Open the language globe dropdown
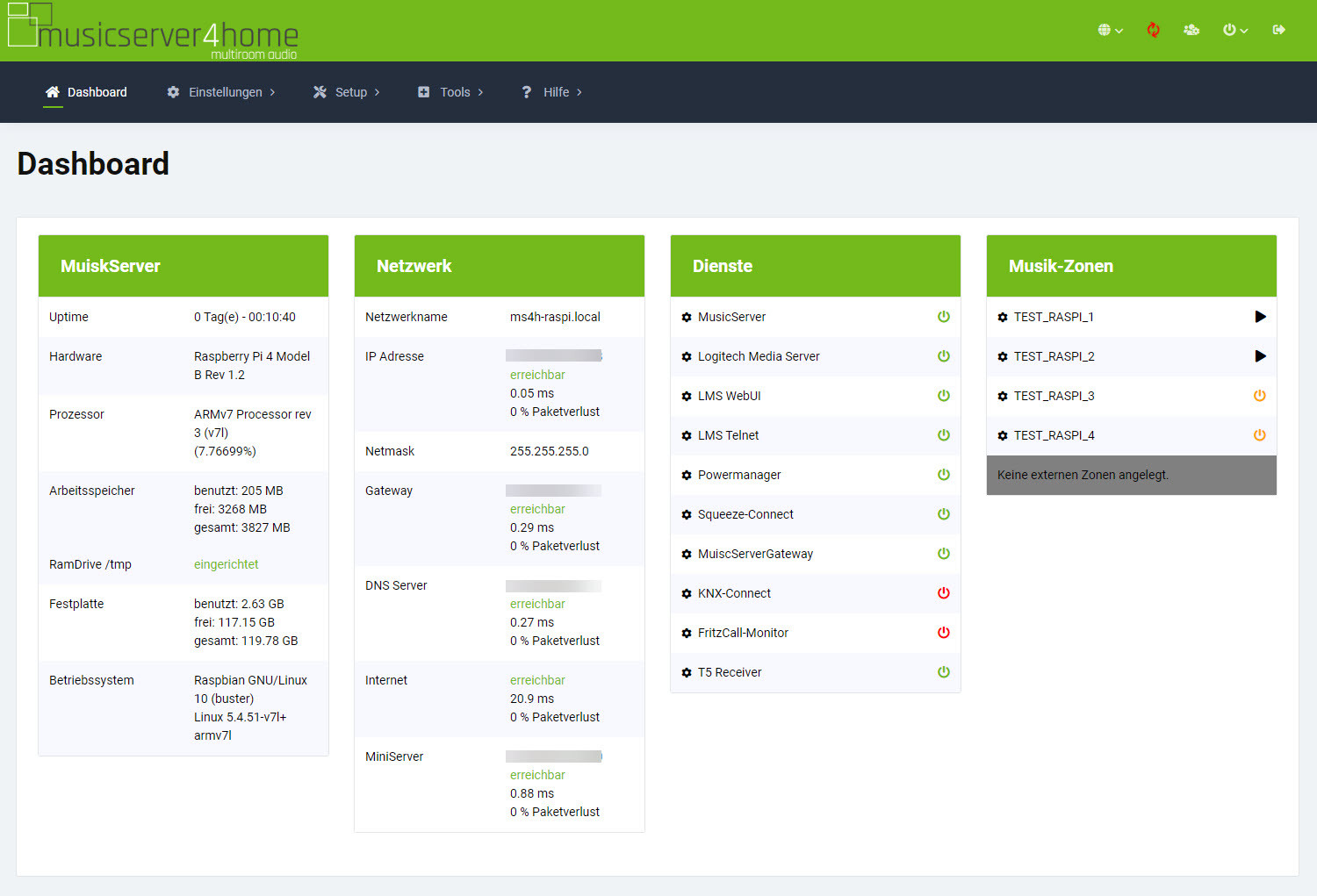1317x896 pixels. (1110, 30)
